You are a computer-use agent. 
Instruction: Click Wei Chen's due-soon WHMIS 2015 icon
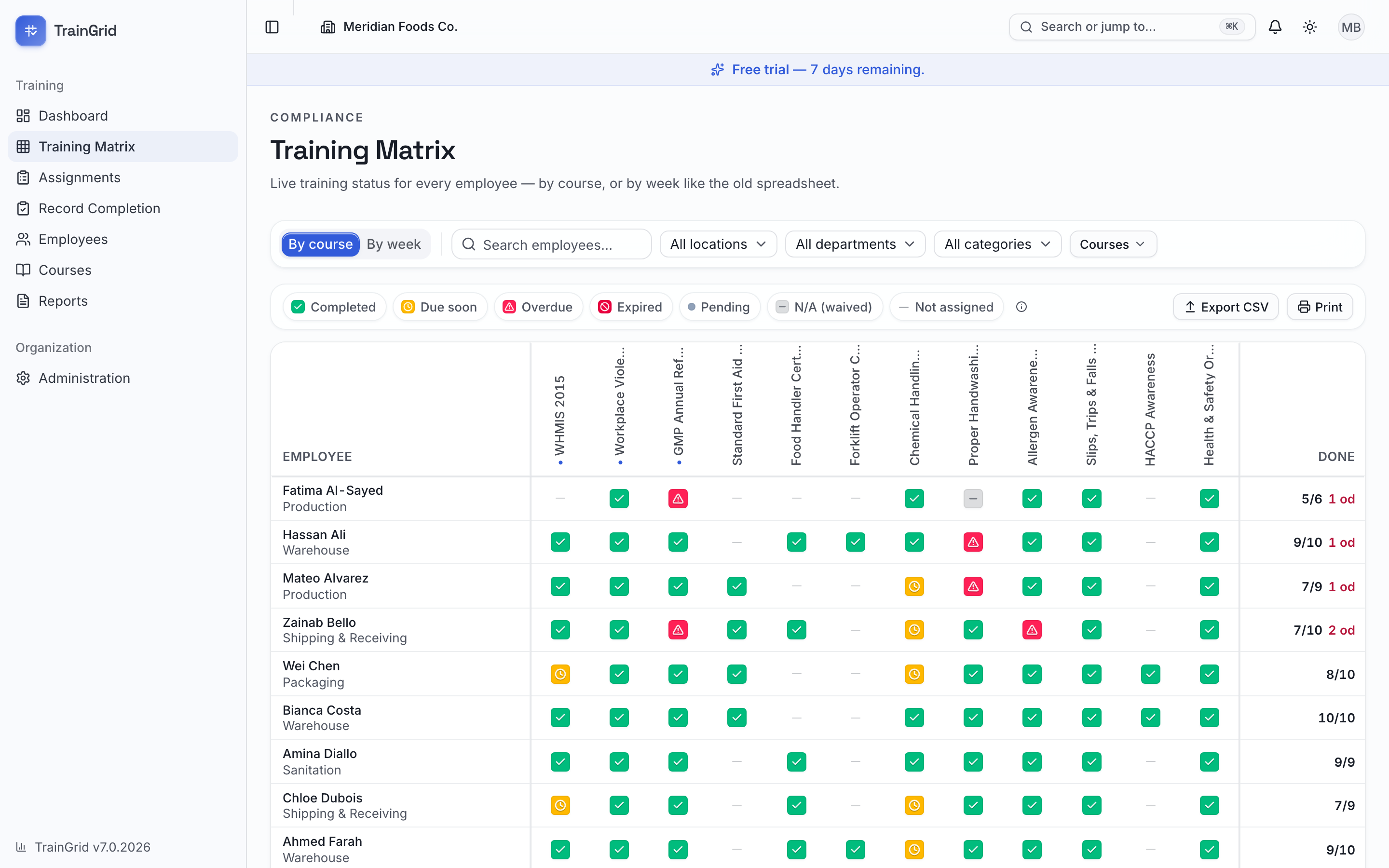click(x=560, y=674)
